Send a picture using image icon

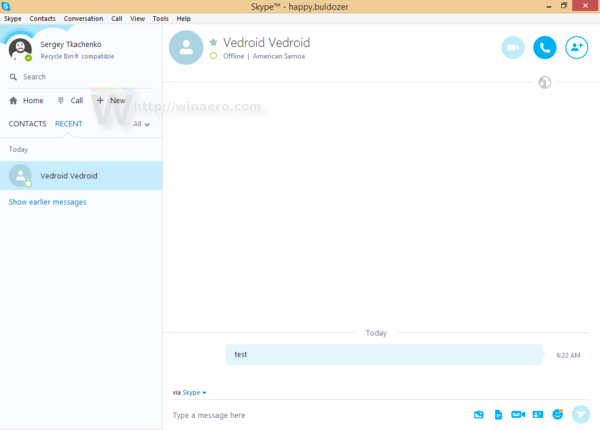478,414
